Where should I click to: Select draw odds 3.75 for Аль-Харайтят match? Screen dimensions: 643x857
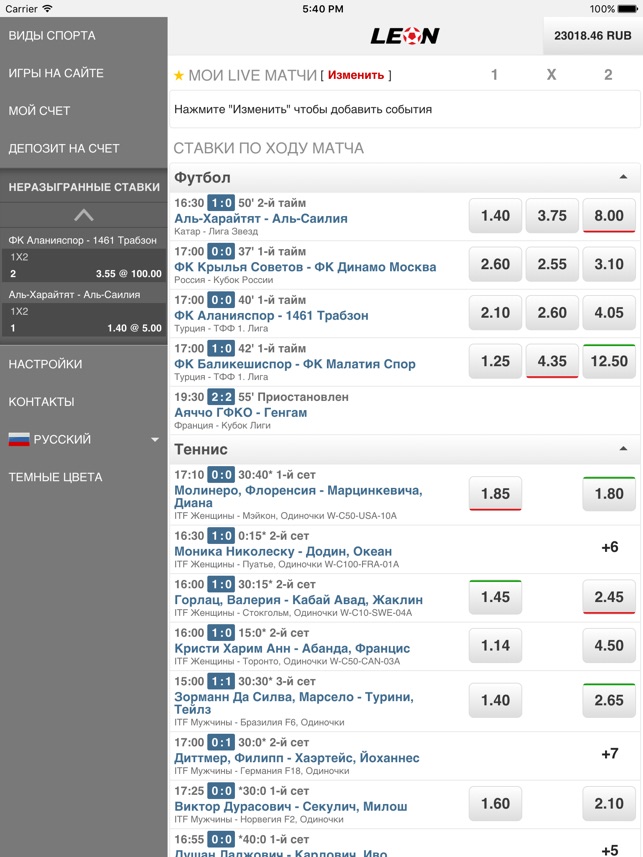pos(552,216)
